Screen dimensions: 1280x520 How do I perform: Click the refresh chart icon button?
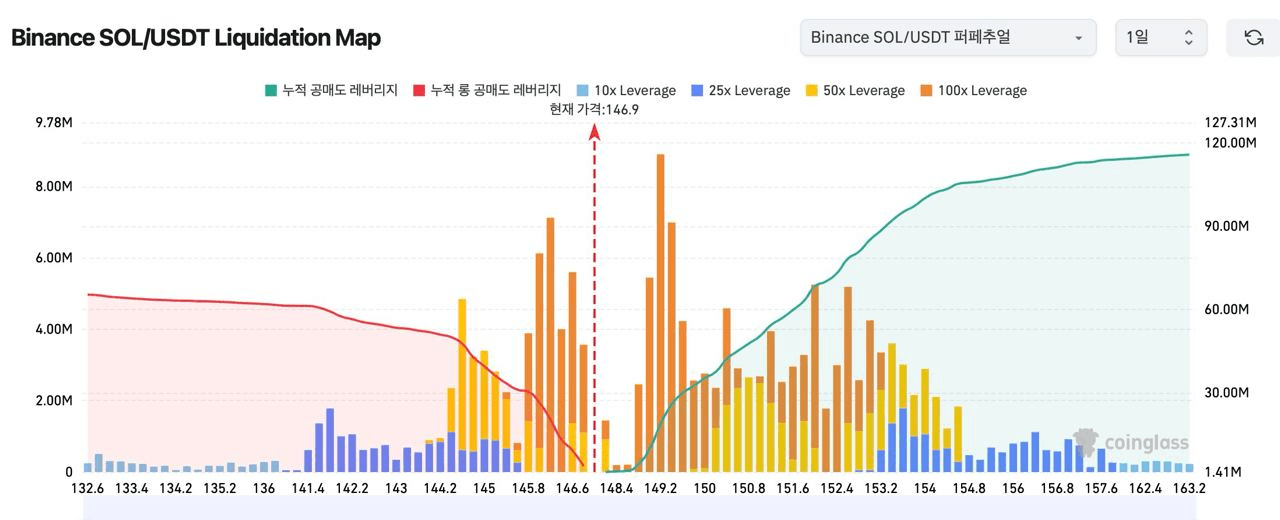pos(1253,38)
